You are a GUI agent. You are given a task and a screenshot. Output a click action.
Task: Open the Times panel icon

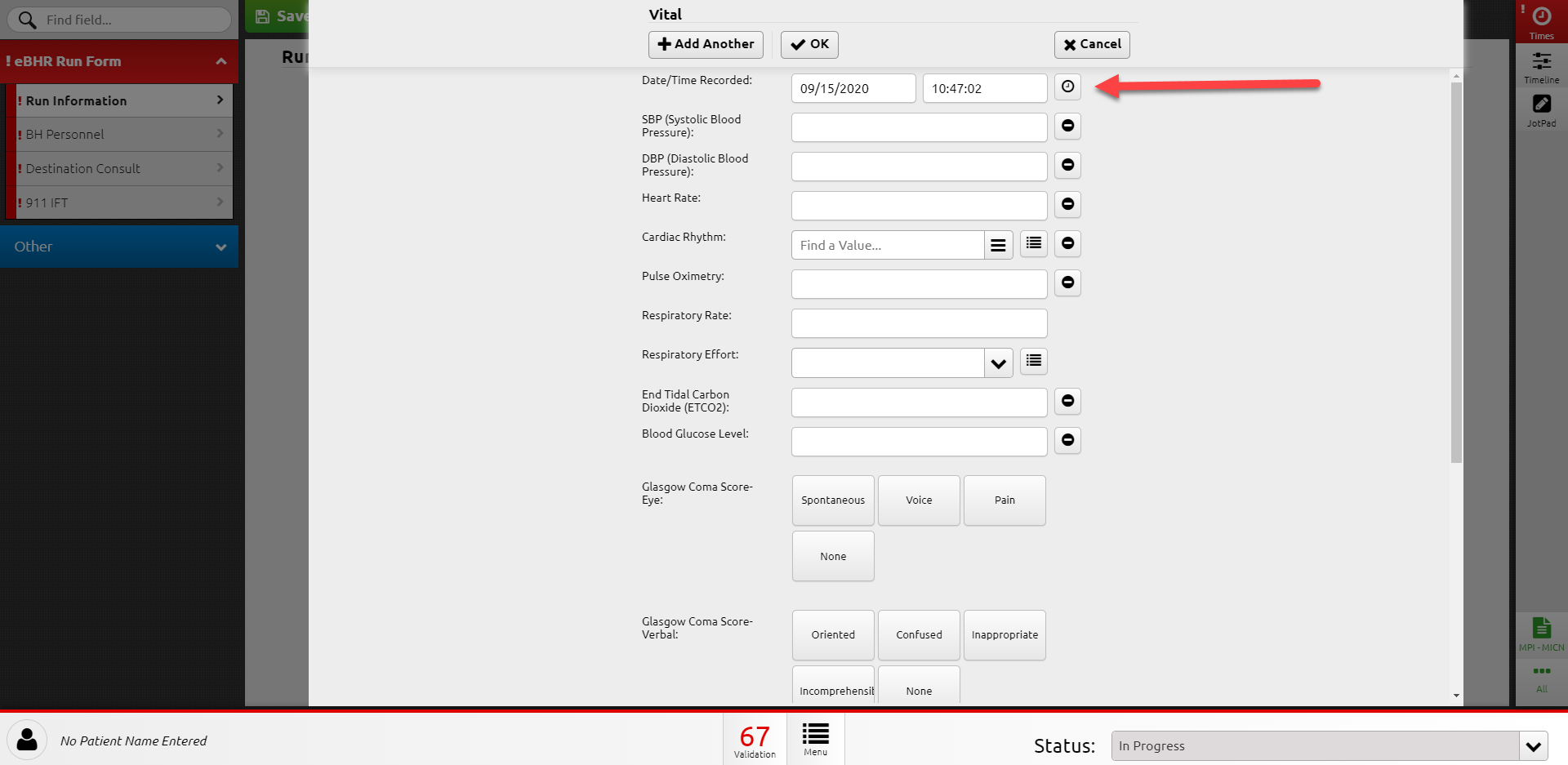pos(1541,21)
